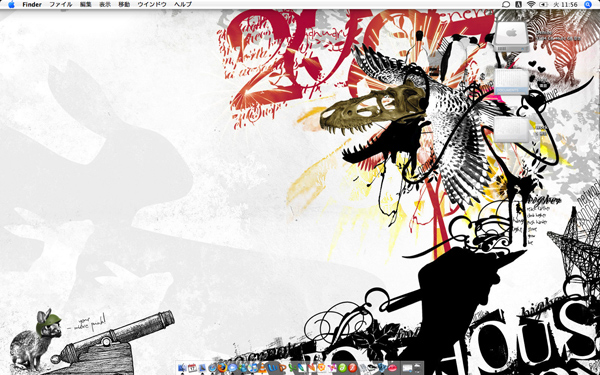Open the Wi-Fi status menu
The width and height of the screenshot is (600, 375).
pyautogui.click(x=530, y=5)
